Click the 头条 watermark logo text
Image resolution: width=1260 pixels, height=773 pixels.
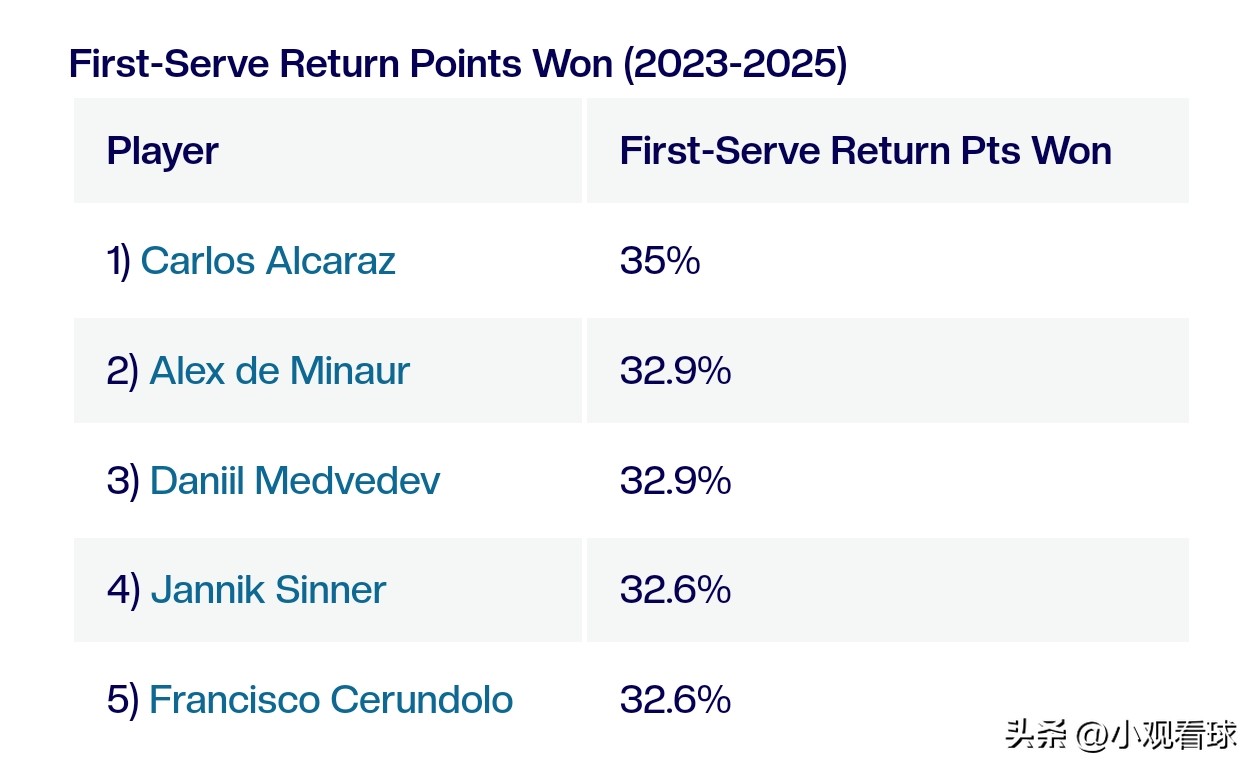[1036, 735]
